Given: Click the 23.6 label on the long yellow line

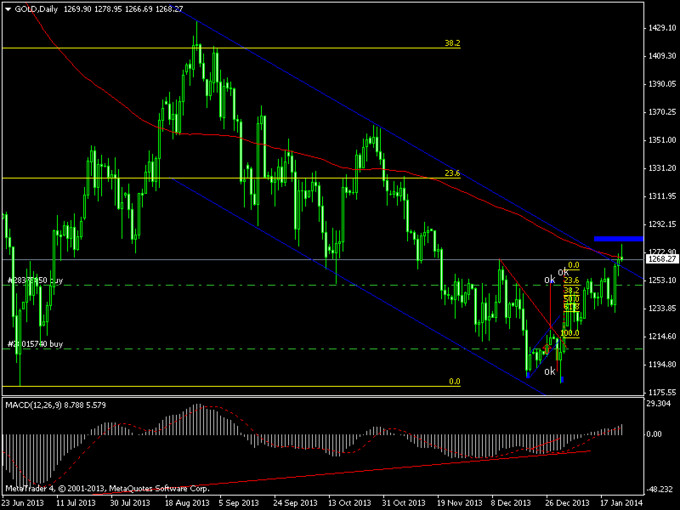Looking at the screenshot, I should (x=452, y=173).
